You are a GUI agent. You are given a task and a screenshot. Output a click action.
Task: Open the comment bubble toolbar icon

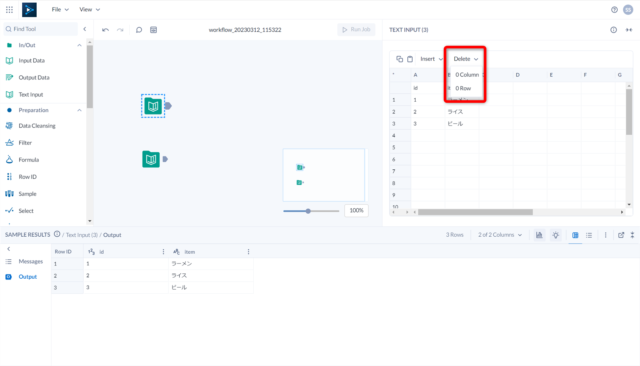(139, 30)
